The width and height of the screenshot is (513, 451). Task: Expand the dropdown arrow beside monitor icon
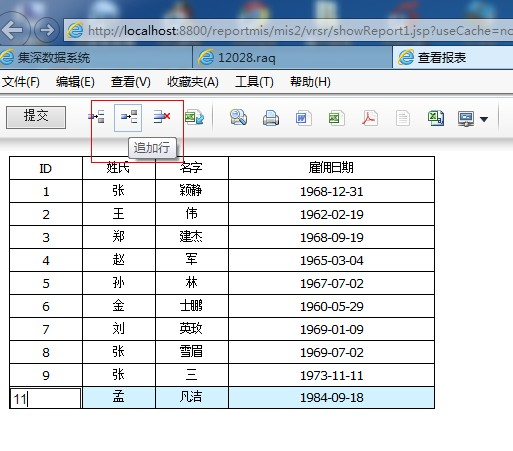(484, 119)
